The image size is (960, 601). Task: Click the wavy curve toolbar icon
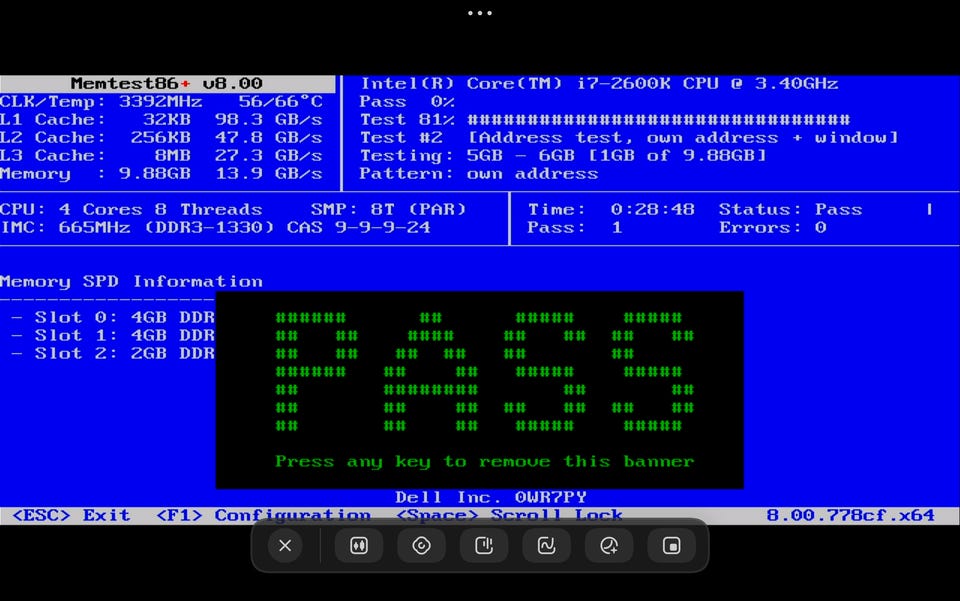pos(546,545)
